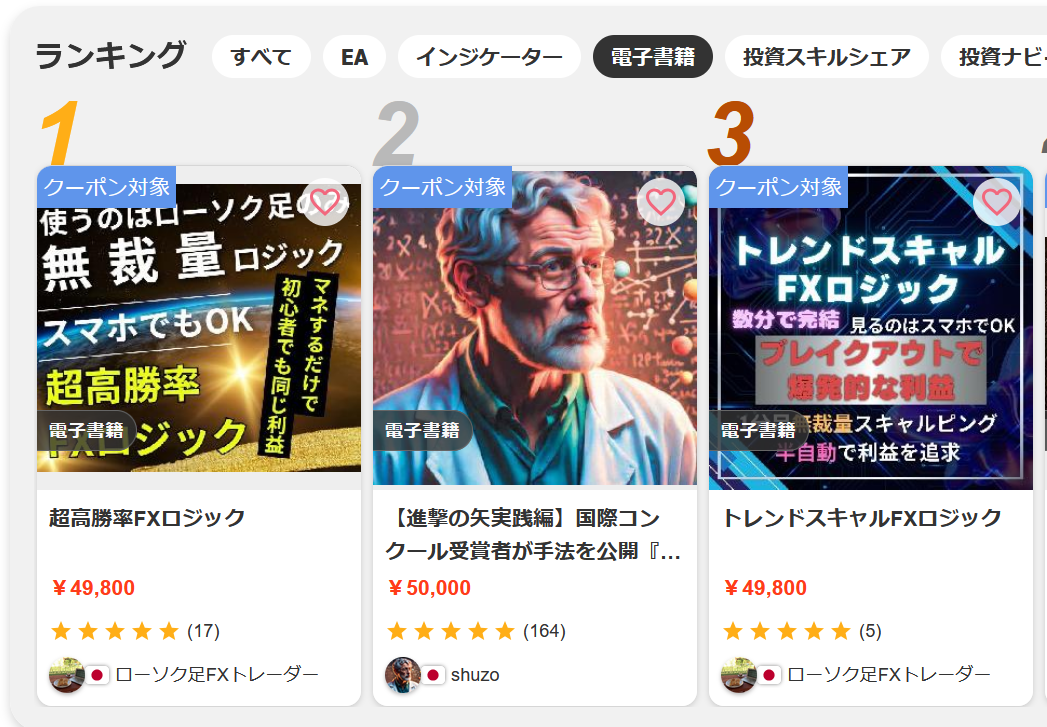
Task: Select the すべて ranking filter
Action: 261,57
